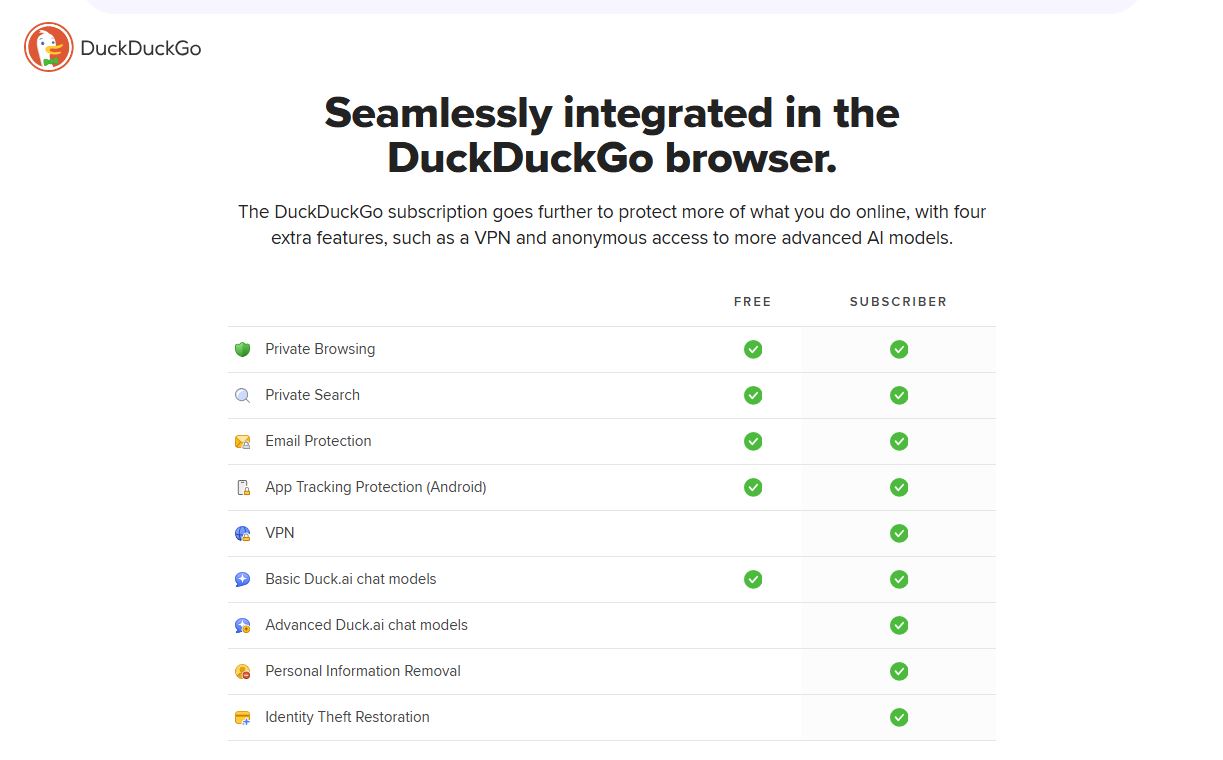Image resolution: width=1223 pixels, height=760 pixels.
Task: Click the Basic Duck.ai chat bubble icon
Action: [x=243, y=579]
